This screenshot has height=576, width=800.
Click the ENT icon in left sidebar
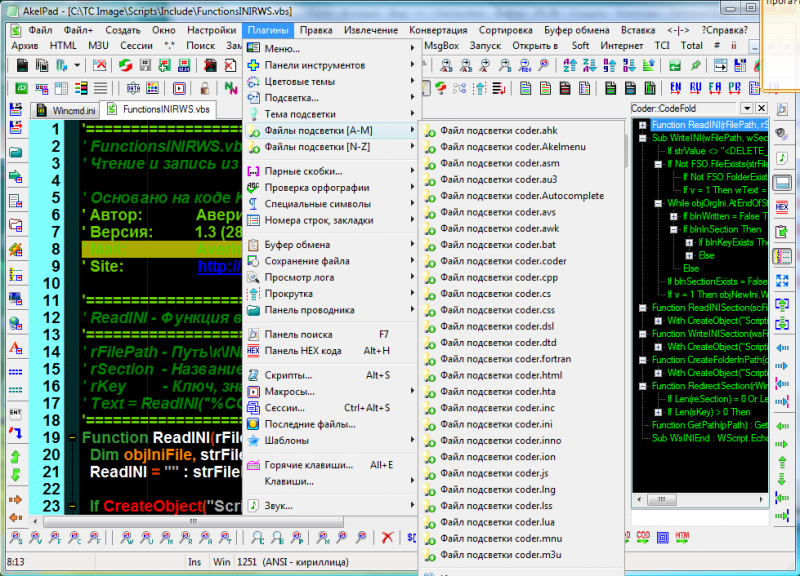point(16,413)
